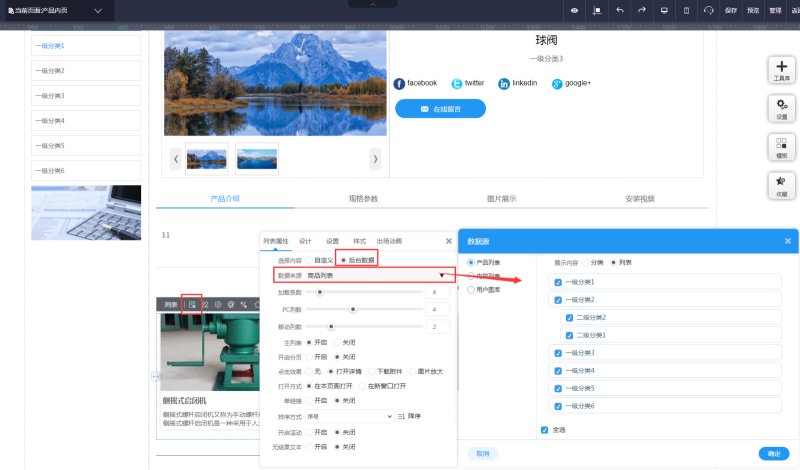
Task: Click the LinkedIn share icon
Action: click(x=504, y=83)
